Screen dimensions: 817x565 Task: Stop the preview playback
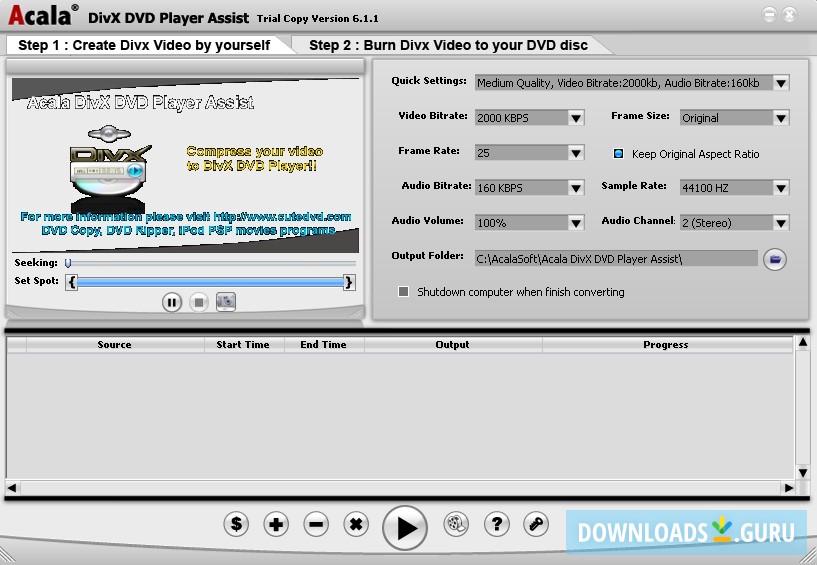click(x=199, y=302)
